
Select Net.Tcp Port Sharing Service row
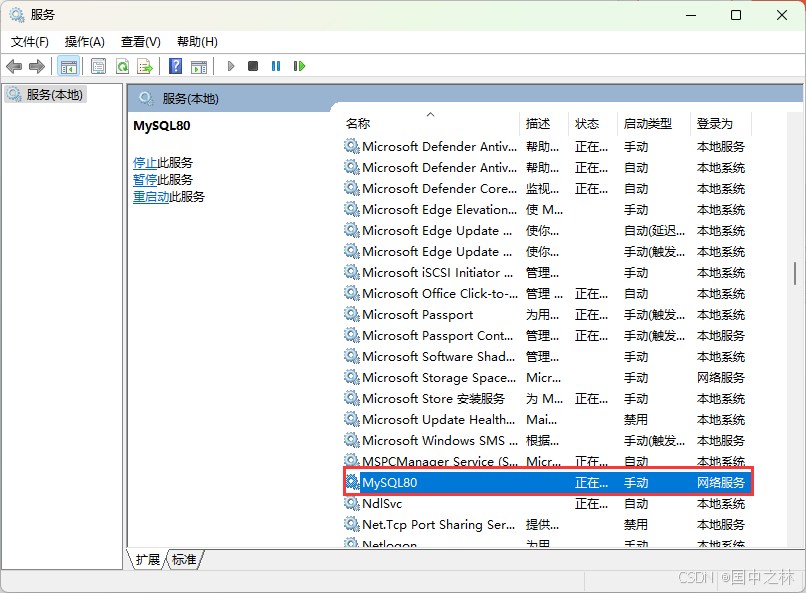[548, 524]
